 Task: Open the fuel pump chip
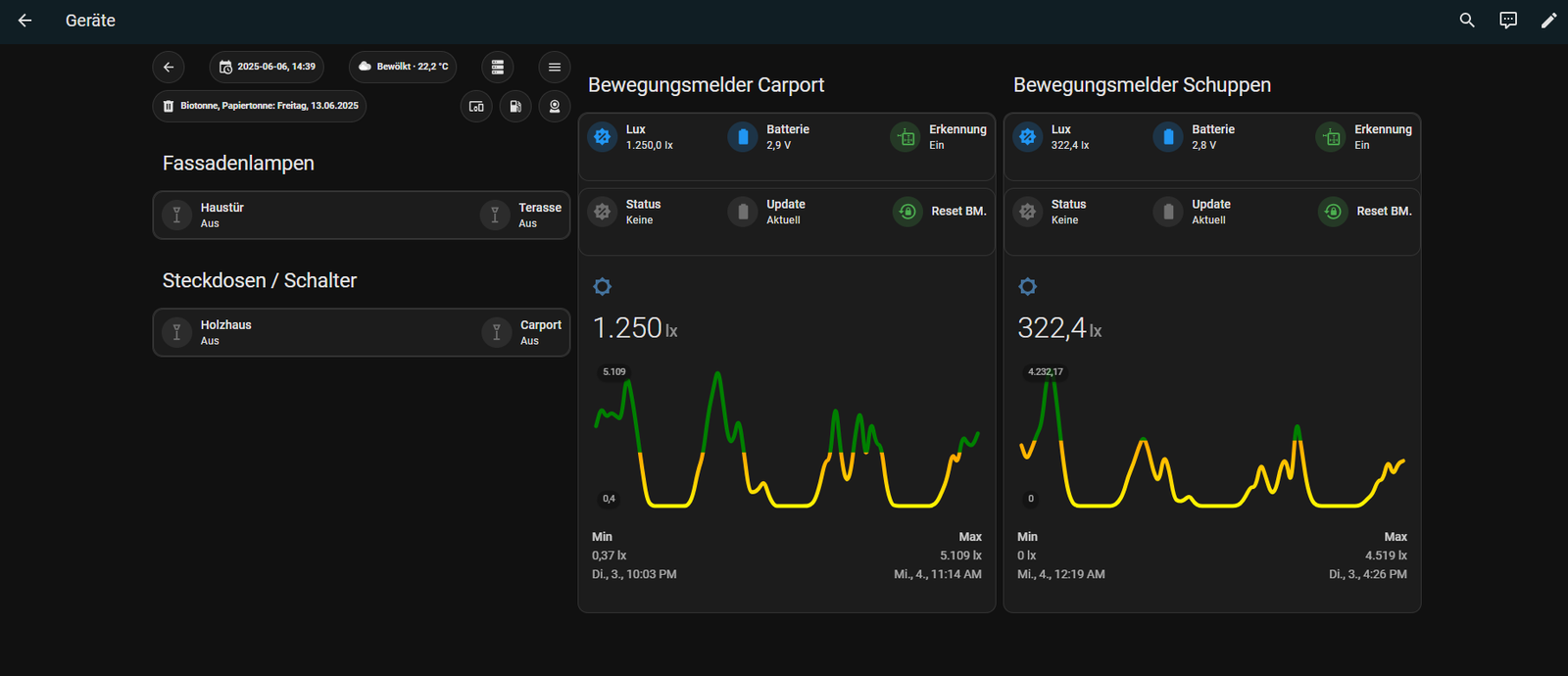(x=515, y=106)
